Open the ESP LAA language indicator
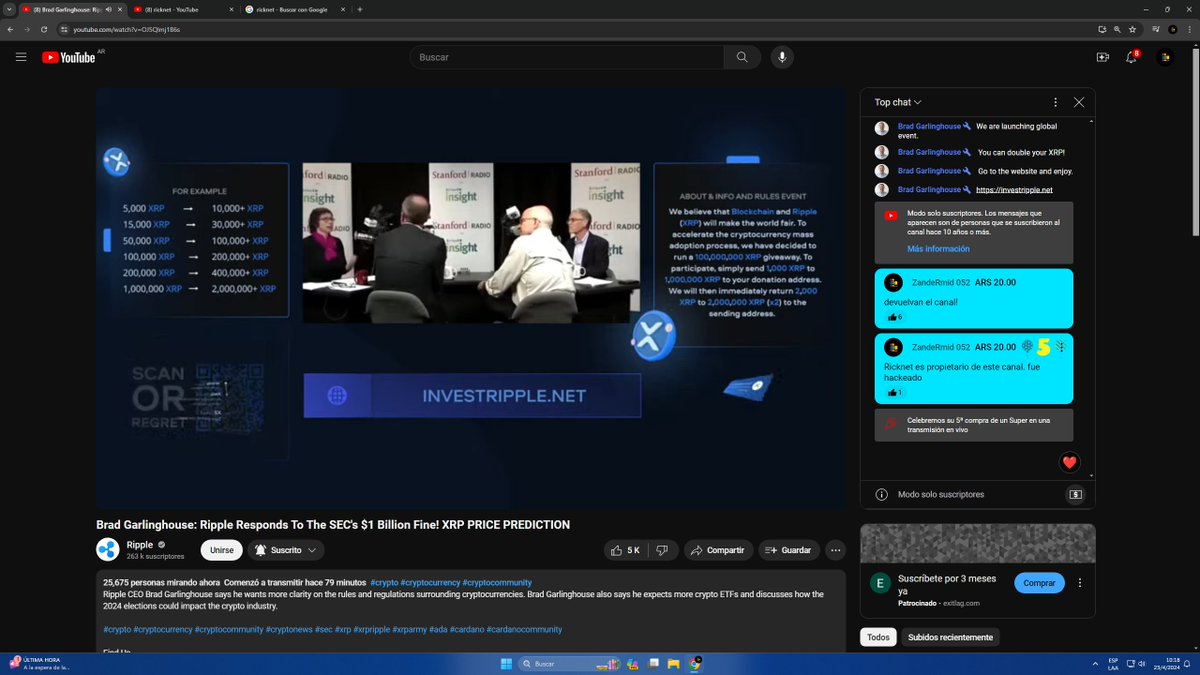Viewport: 1200px width, 675px height. 1113,663
